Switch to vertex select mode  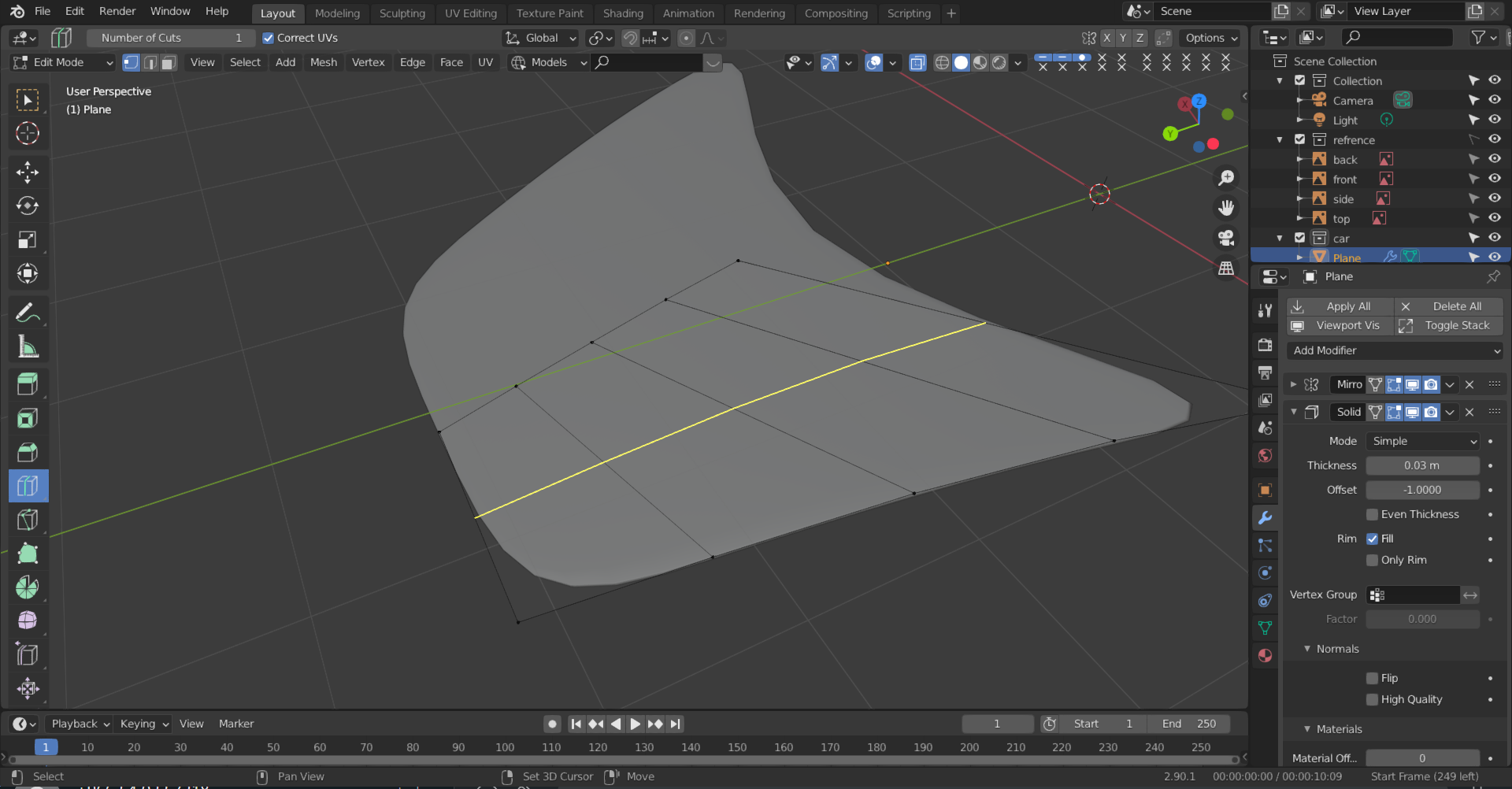131,62
